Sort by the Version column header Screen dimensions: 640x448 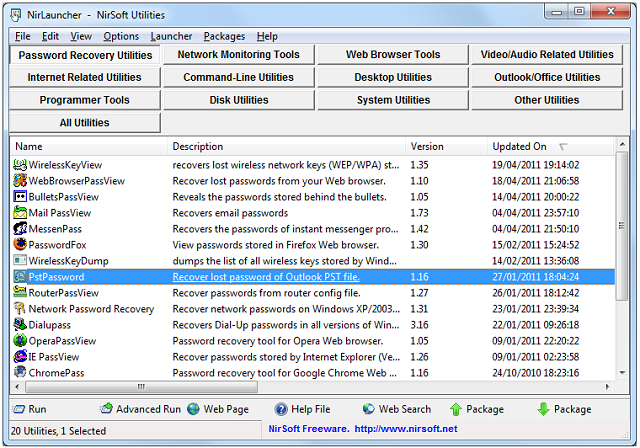[x=447, y=146]
